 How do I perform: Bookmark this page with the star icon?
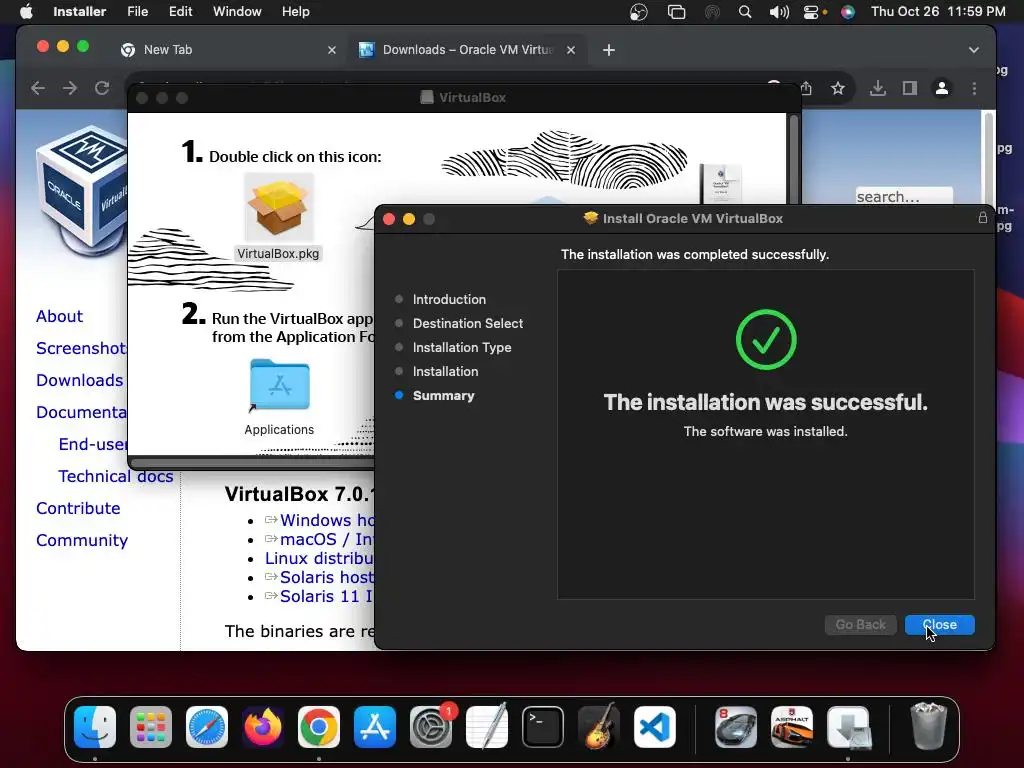(x=838, y=88)
